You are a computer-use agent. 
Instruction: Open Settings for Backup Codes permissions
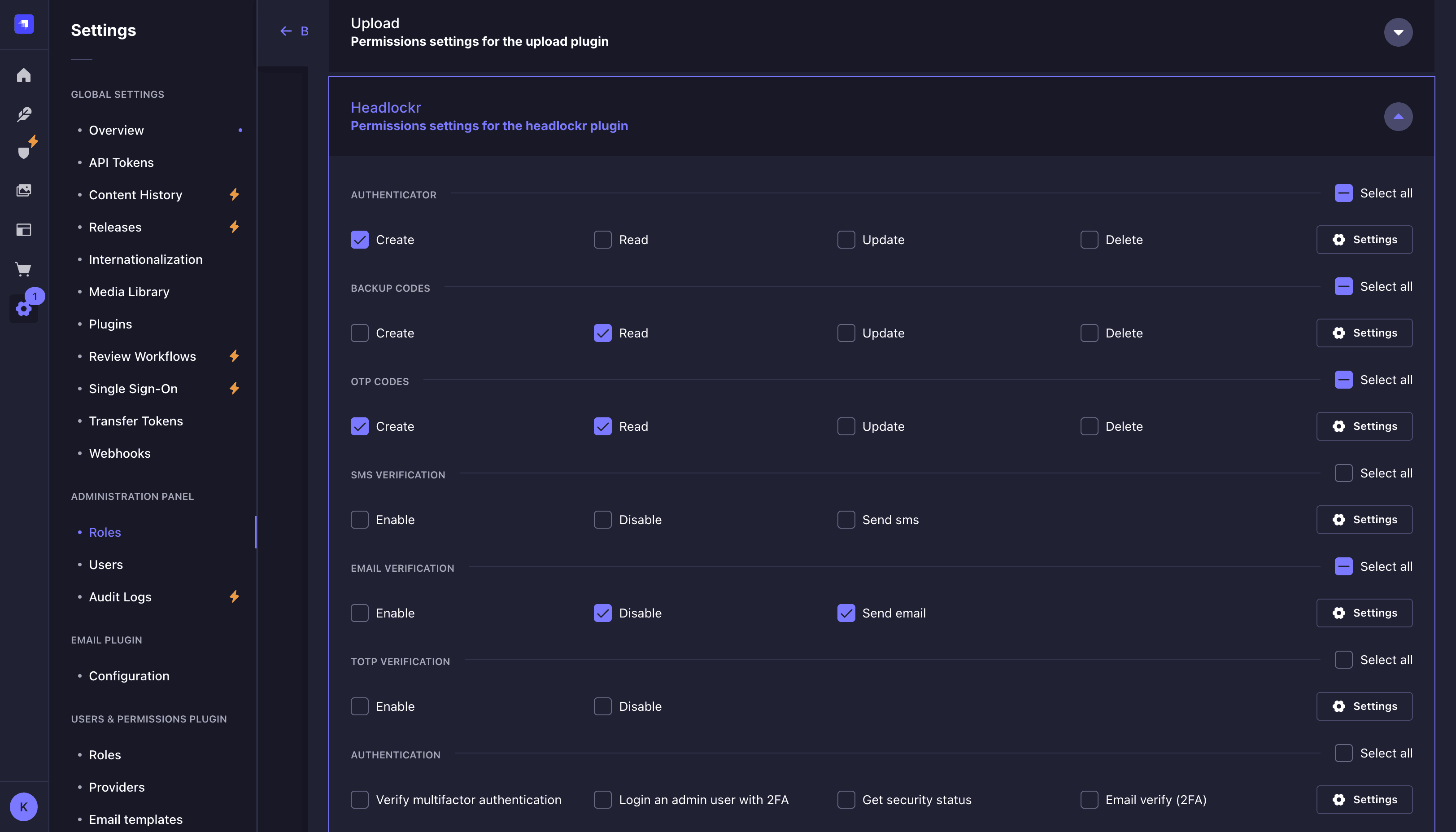click(x=1364, y=333)
